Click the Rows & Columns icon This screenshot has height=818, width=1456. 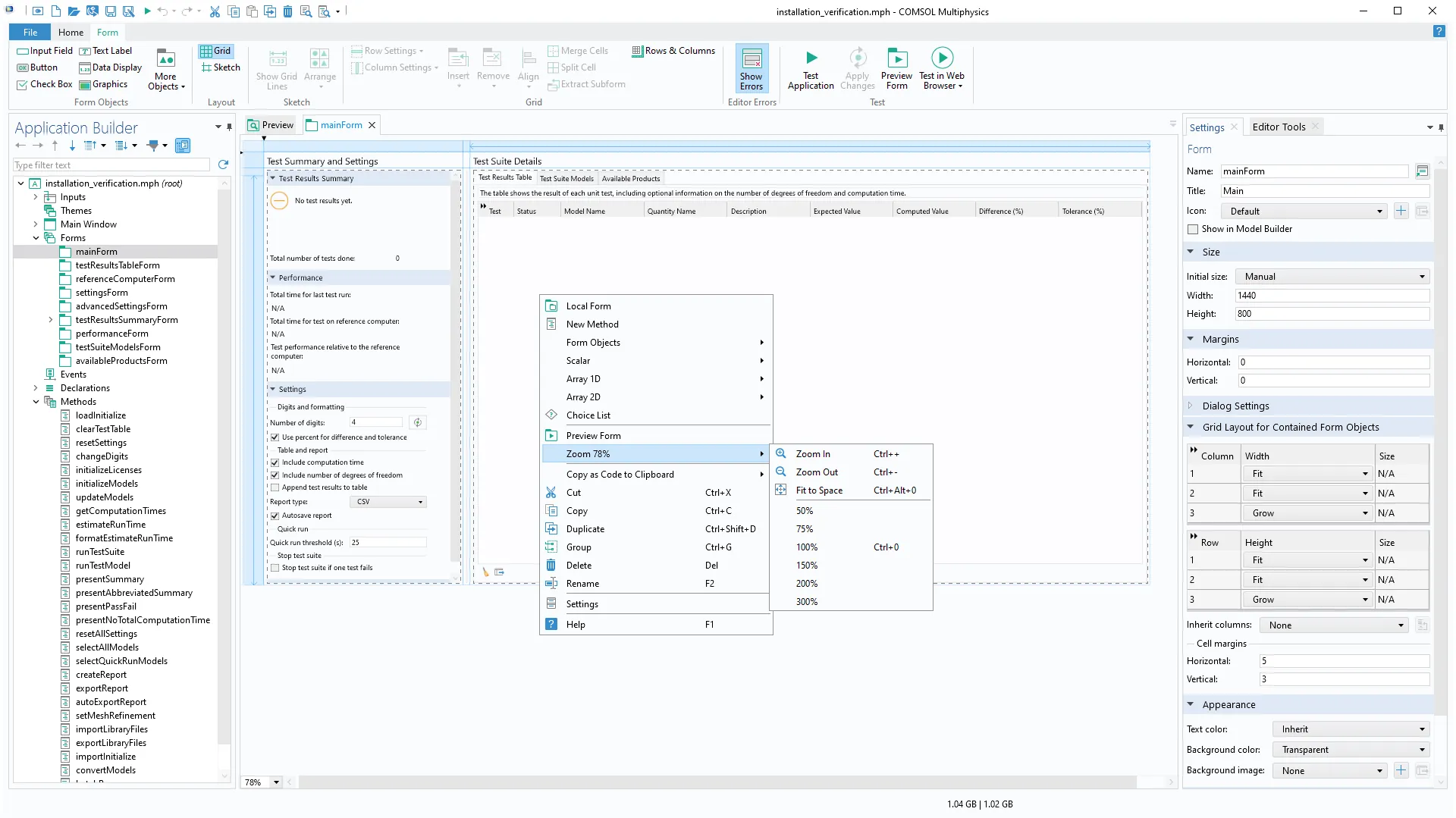click(637, 51)
